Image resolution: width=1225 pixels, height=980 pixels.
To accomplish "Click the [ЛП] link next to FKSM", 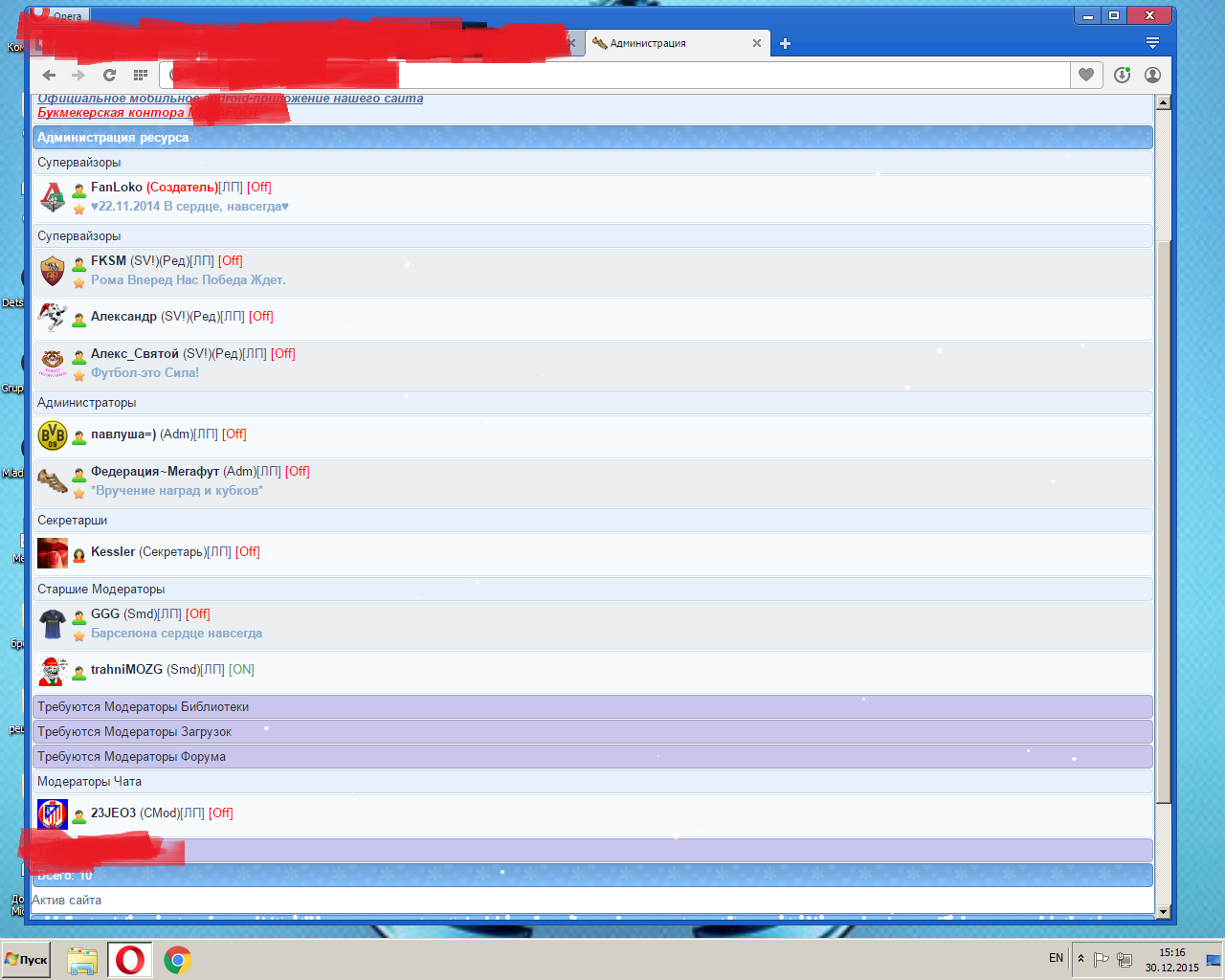I will [202, 261].
